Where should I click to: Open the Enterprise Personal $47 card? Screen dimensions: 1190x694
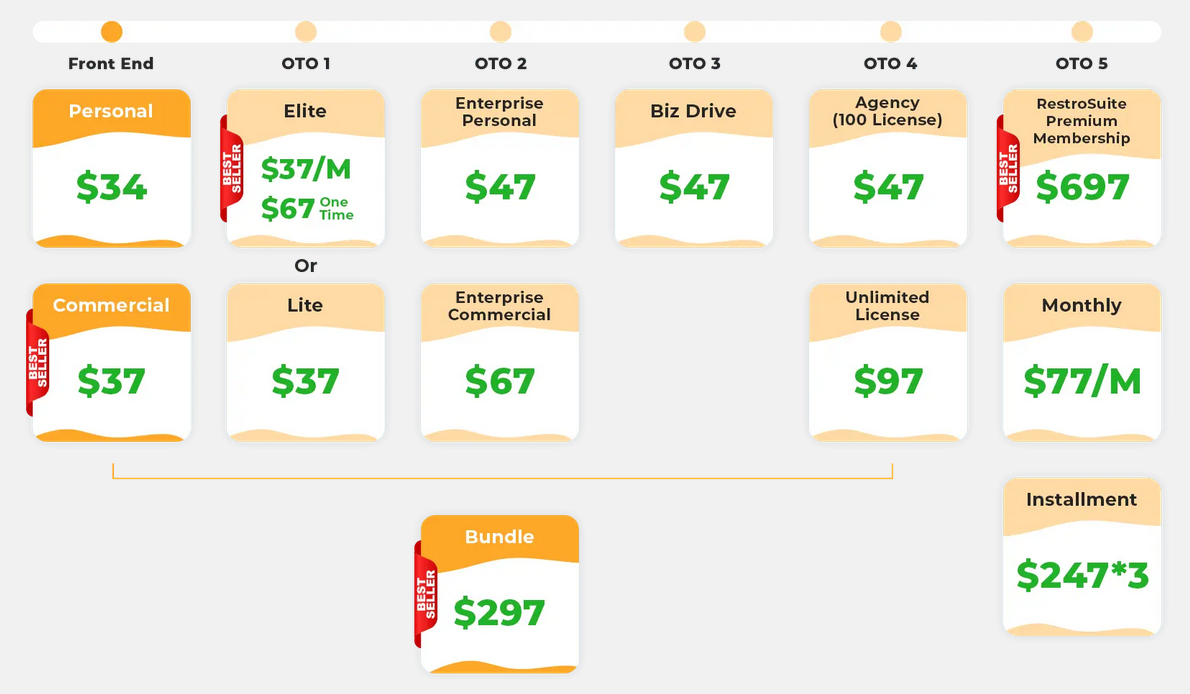pos(500,169)
